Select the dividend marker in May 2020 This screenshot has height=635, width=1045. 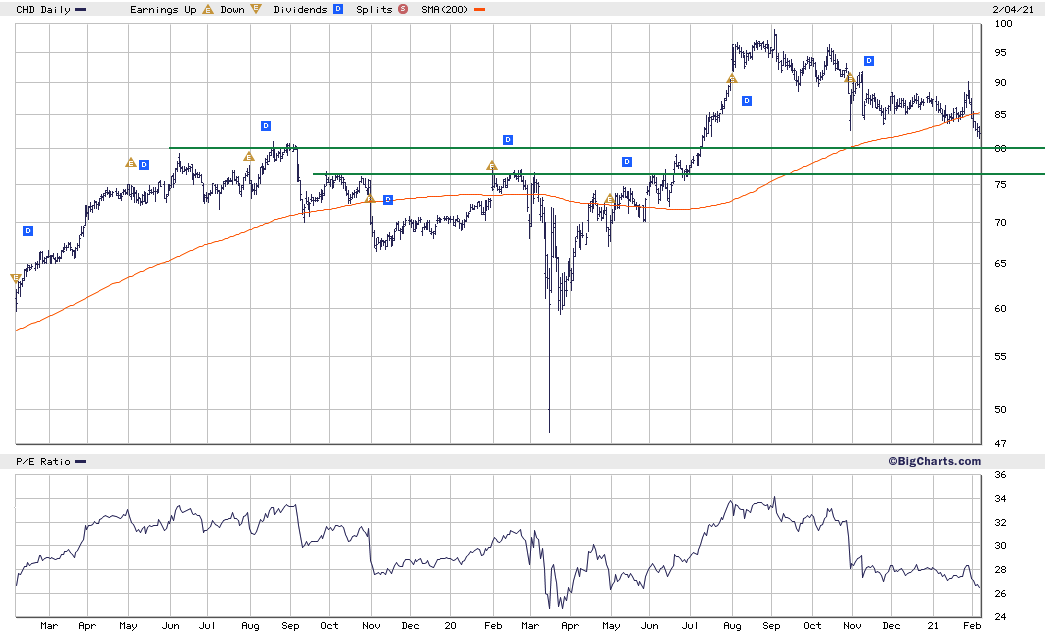click(x=627, y=162)
